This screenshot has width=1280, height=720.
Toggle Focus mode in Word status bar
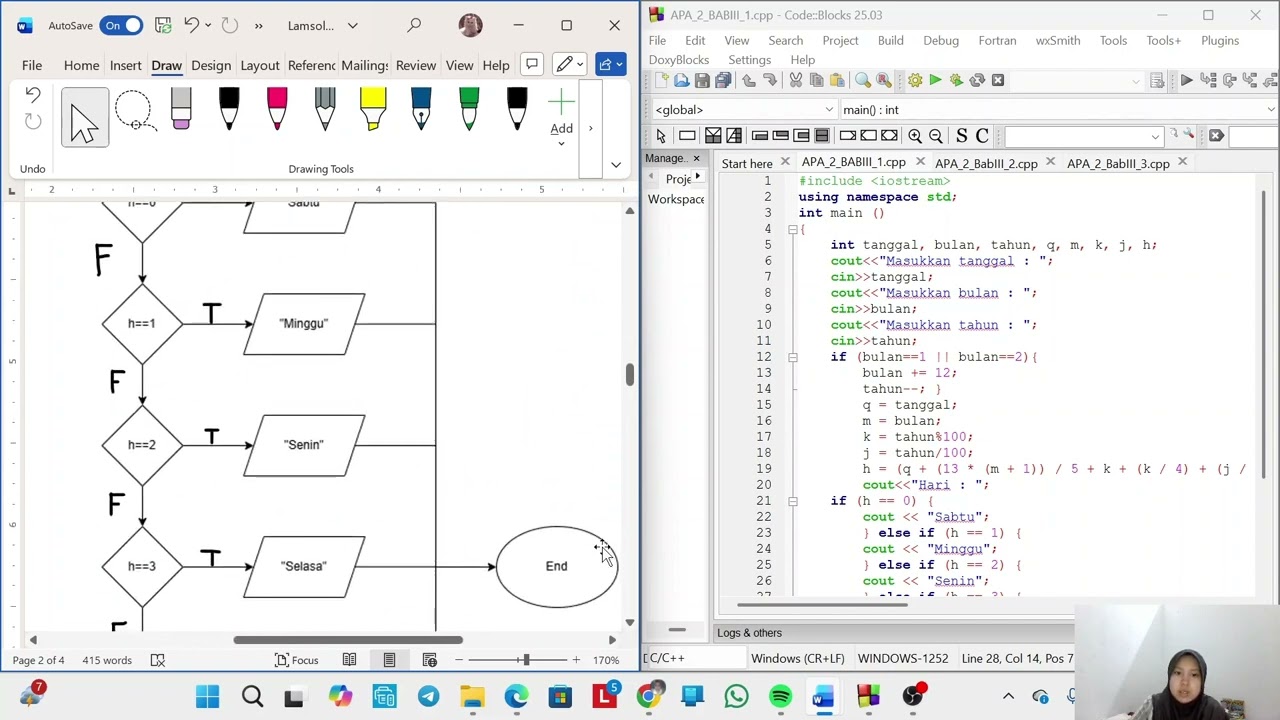tap(296, 660)
